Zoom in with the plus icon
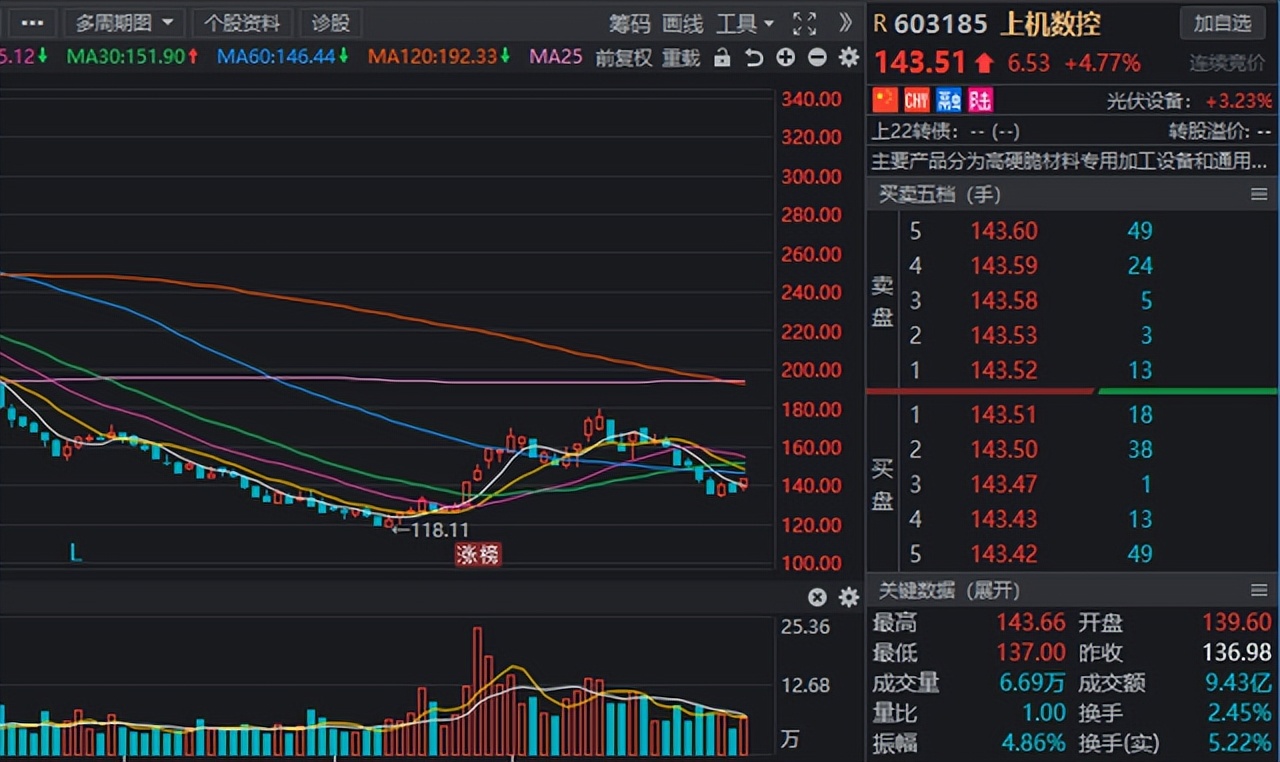Viewport: 1280px width, 762px height. pos(786,58)
